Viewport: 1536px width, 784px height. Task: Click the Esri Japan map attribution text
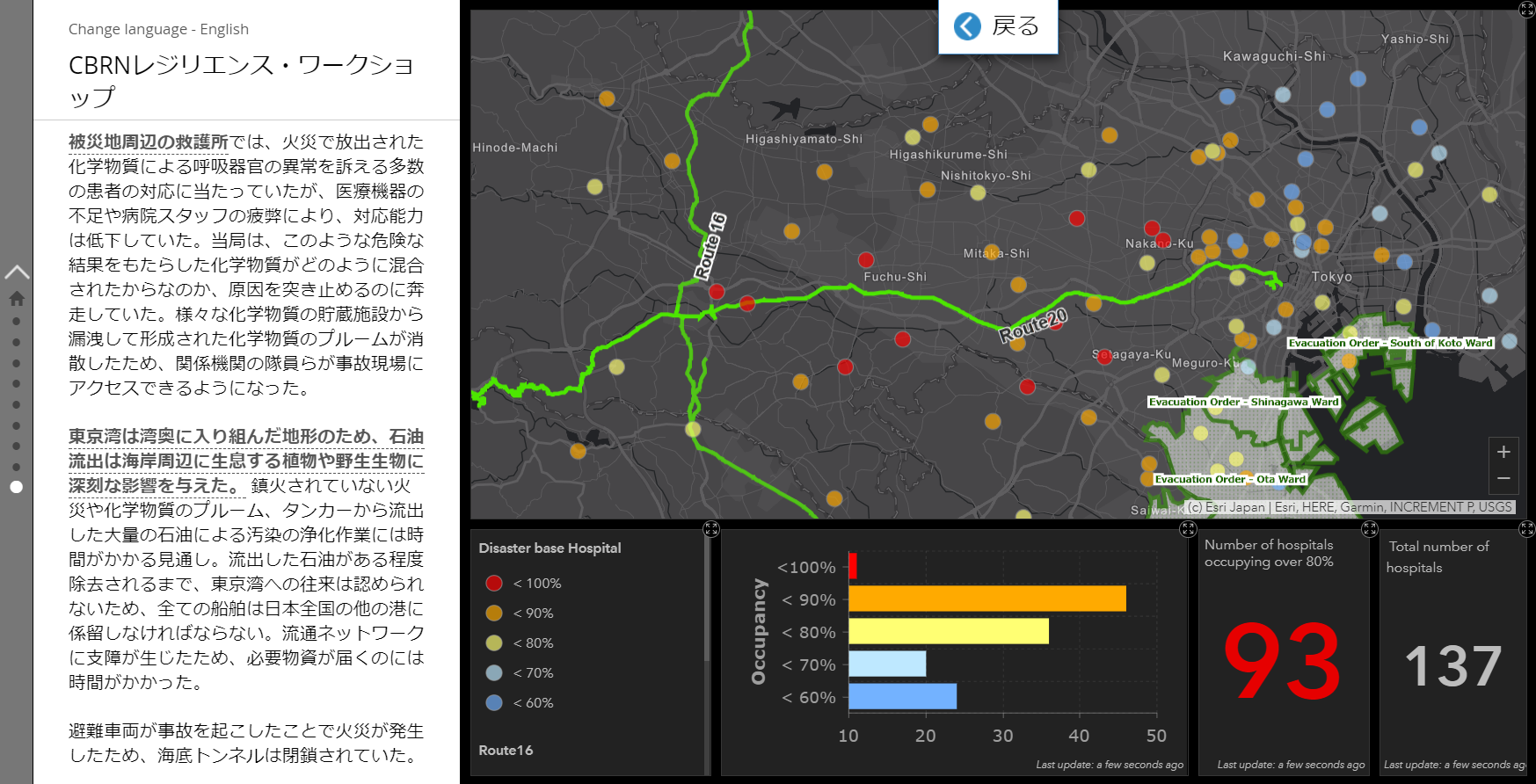coord(1350,507)
